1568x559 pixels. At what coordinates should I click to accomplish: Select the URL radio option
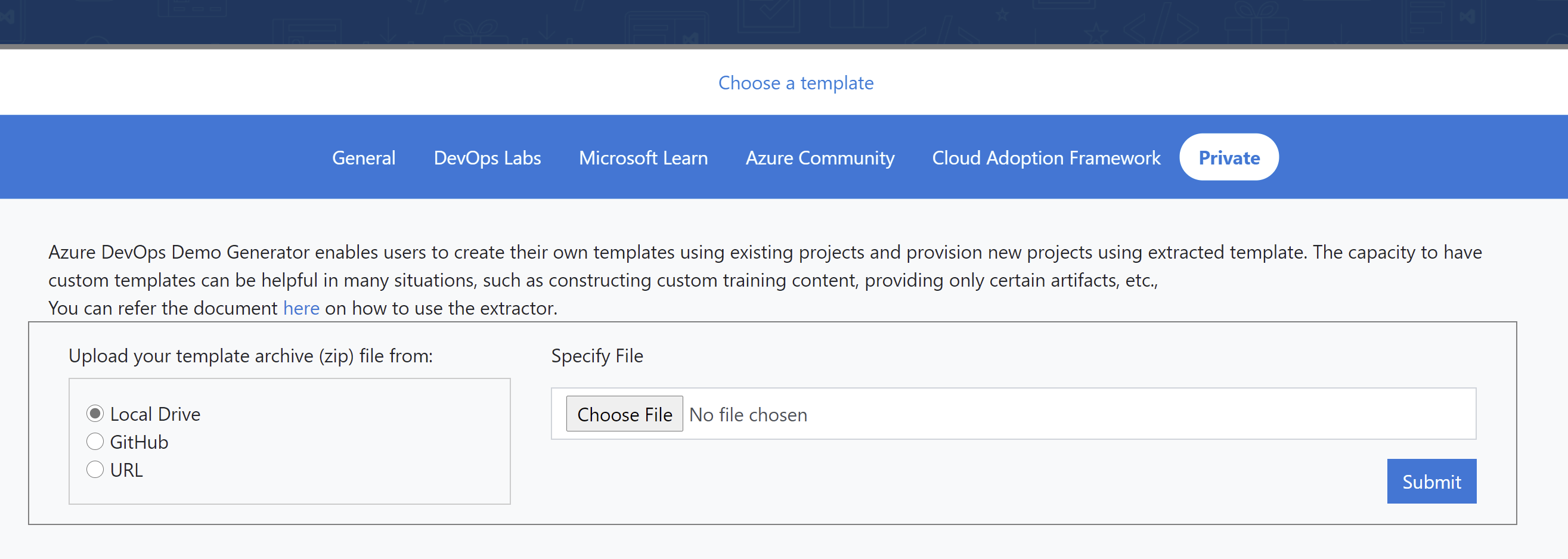[95, 470]
